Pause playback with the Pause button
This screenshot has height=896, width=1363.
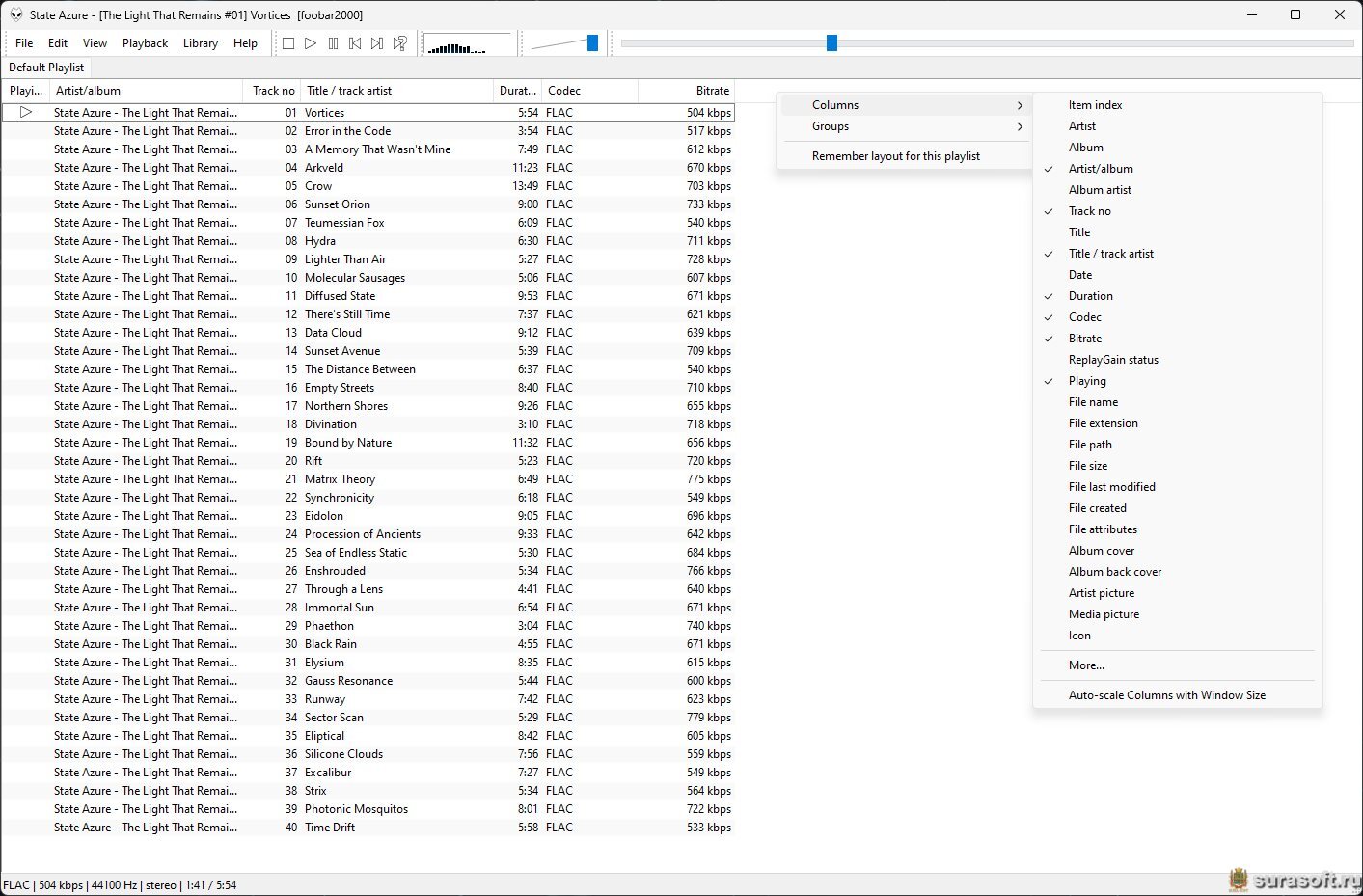[x=333, y=43]
